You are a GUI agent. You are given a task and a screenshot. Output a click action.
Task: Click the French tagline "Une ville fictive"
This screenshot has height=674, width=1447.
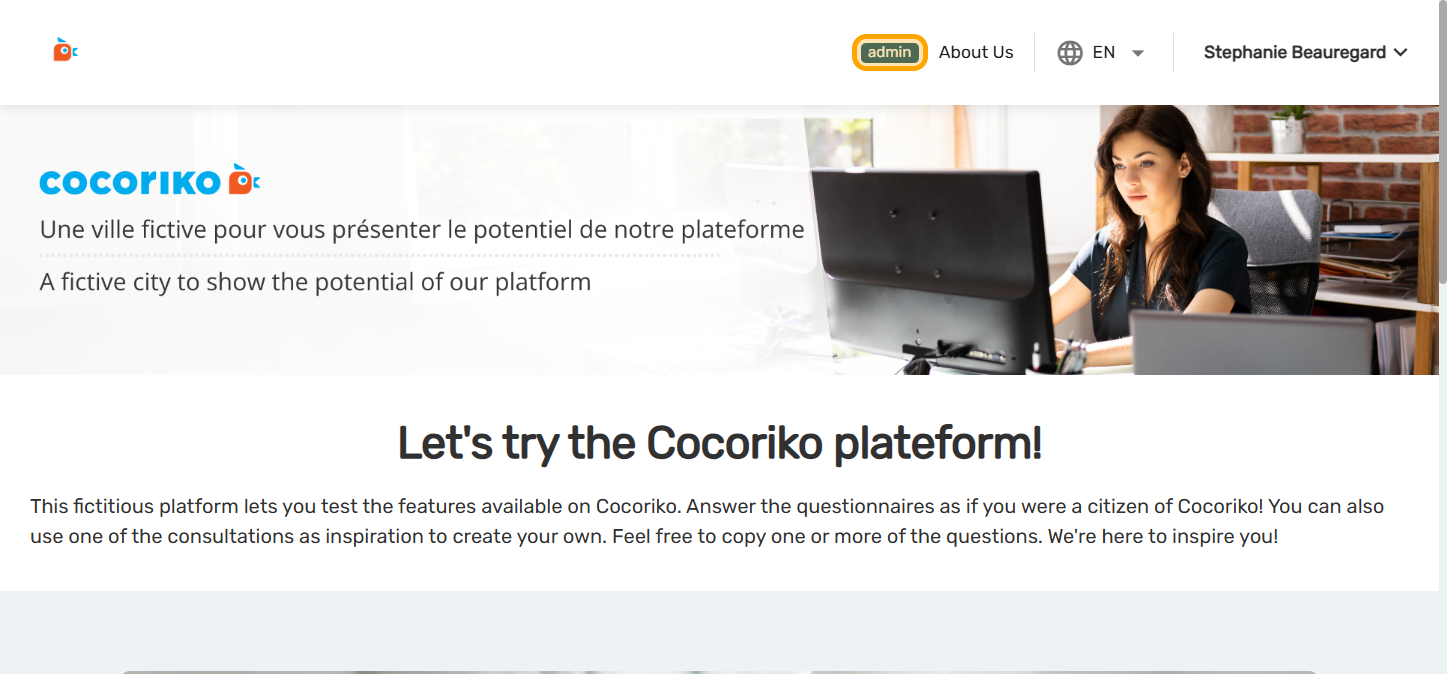pyautogui.click(x=422, y=230)
